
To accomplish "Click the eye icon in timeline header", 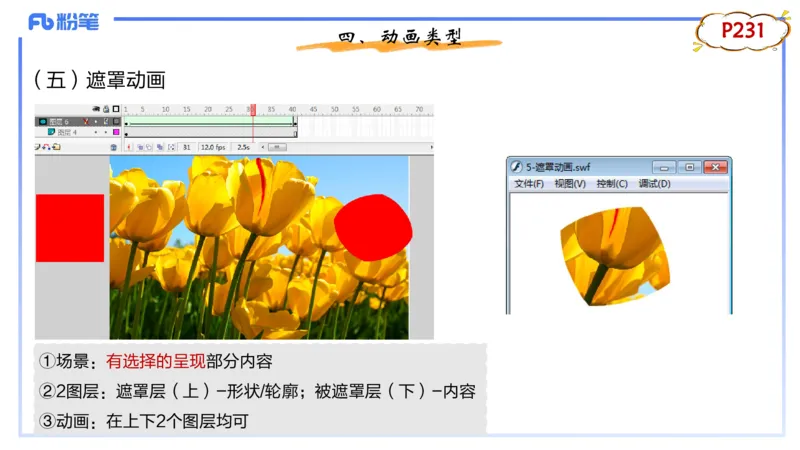I will coord(96,109).
